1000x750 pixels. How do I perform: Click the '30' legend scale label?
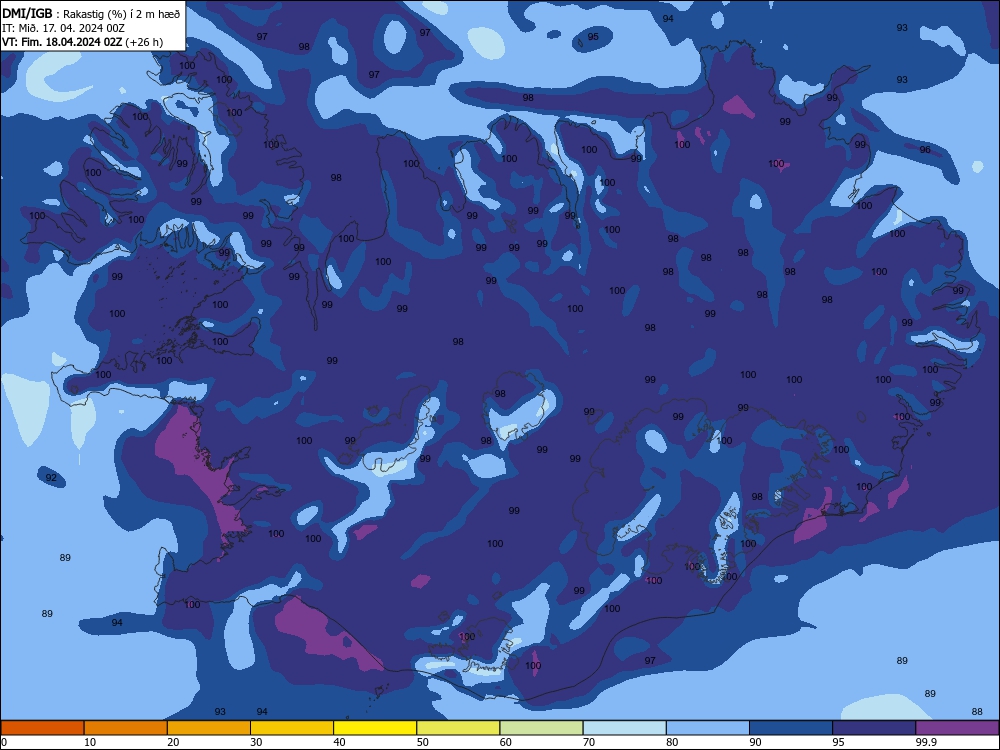tap(256, 742)
